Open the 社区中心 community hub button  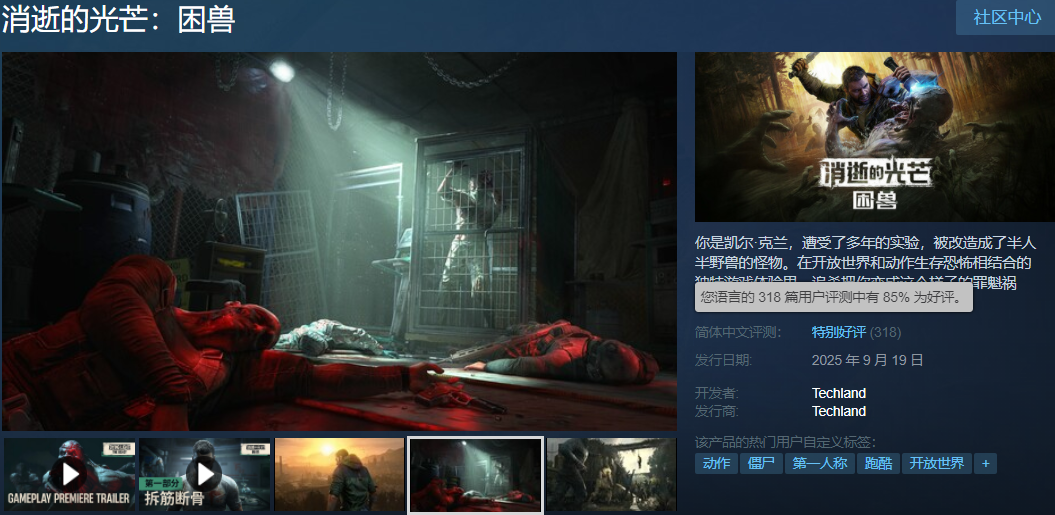click(1005, 18)
